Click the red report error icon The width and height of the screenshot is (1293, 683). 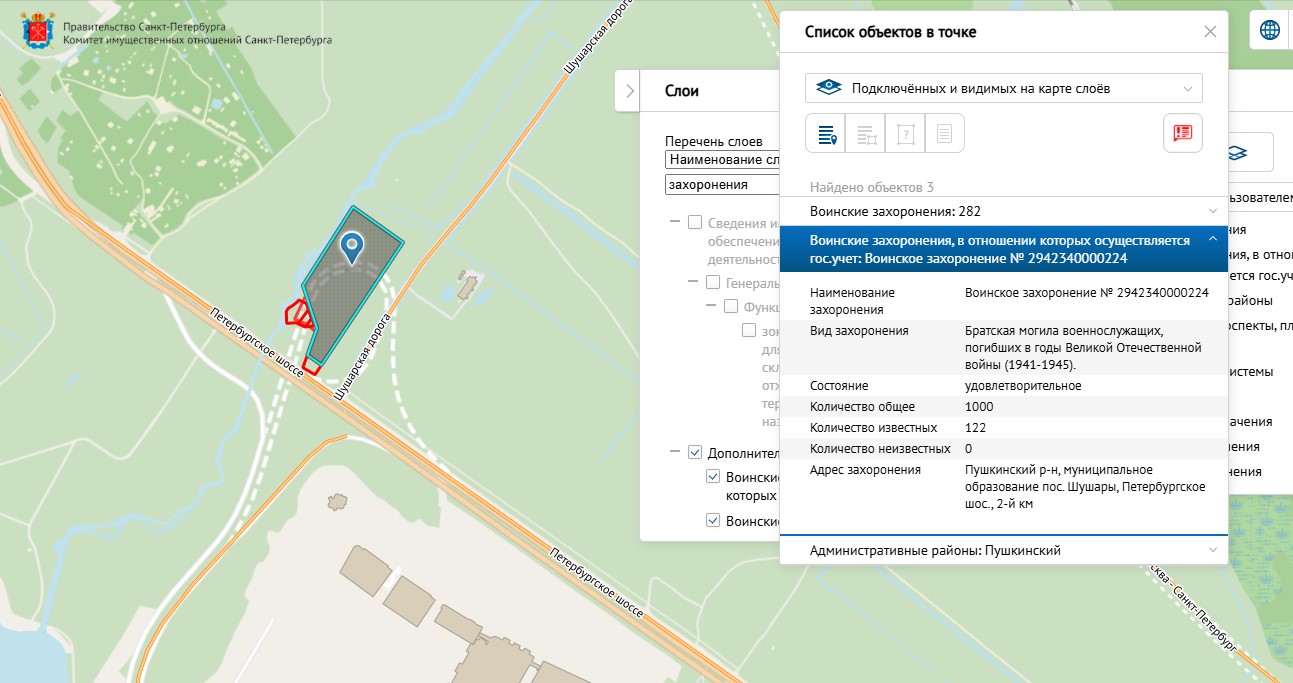pyautogui.click(x=1183, y=134)
